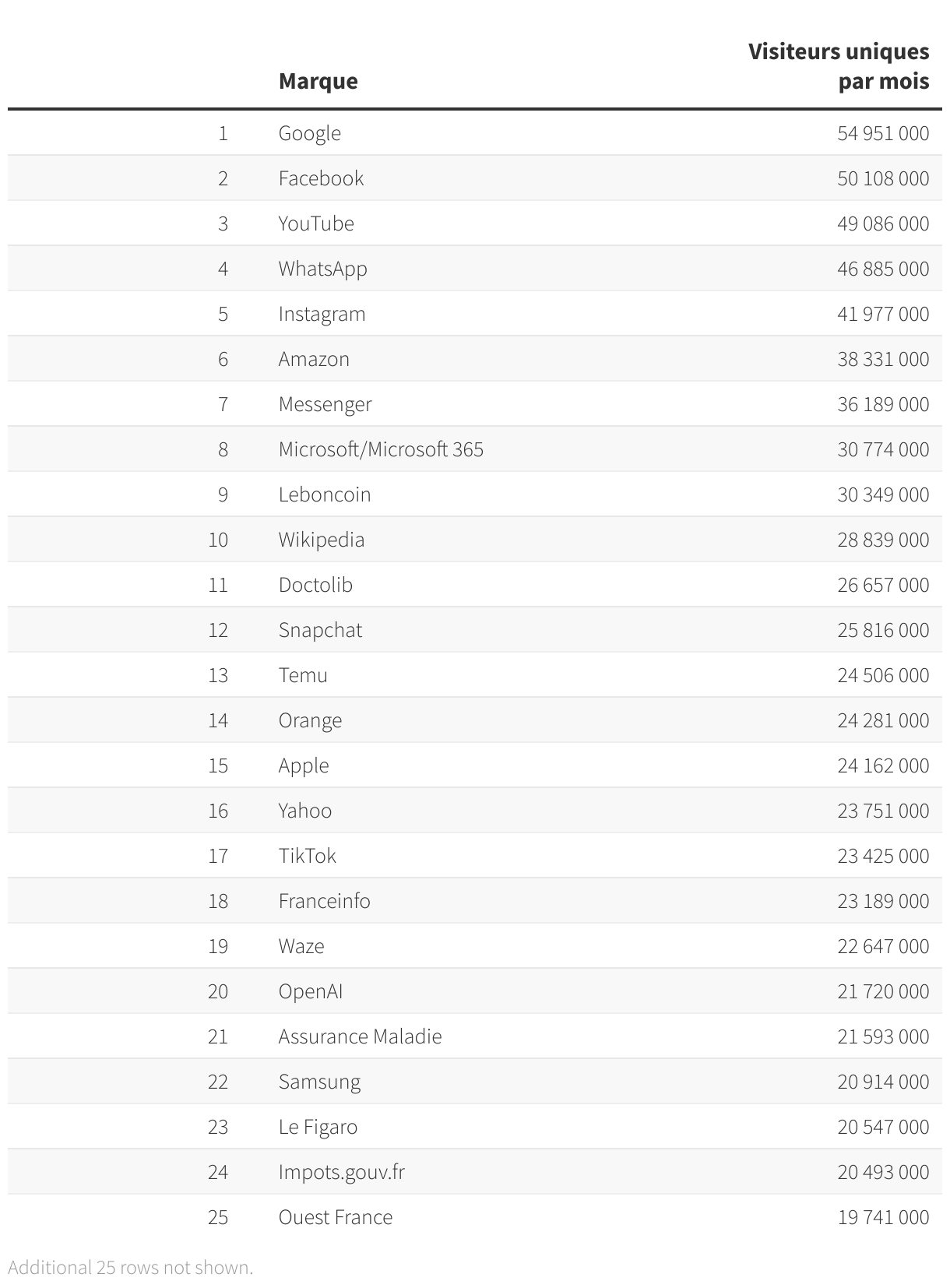The image size is (950, 1288).
Task: Click Assurance Maladie entry
Action: [361, 1036]
